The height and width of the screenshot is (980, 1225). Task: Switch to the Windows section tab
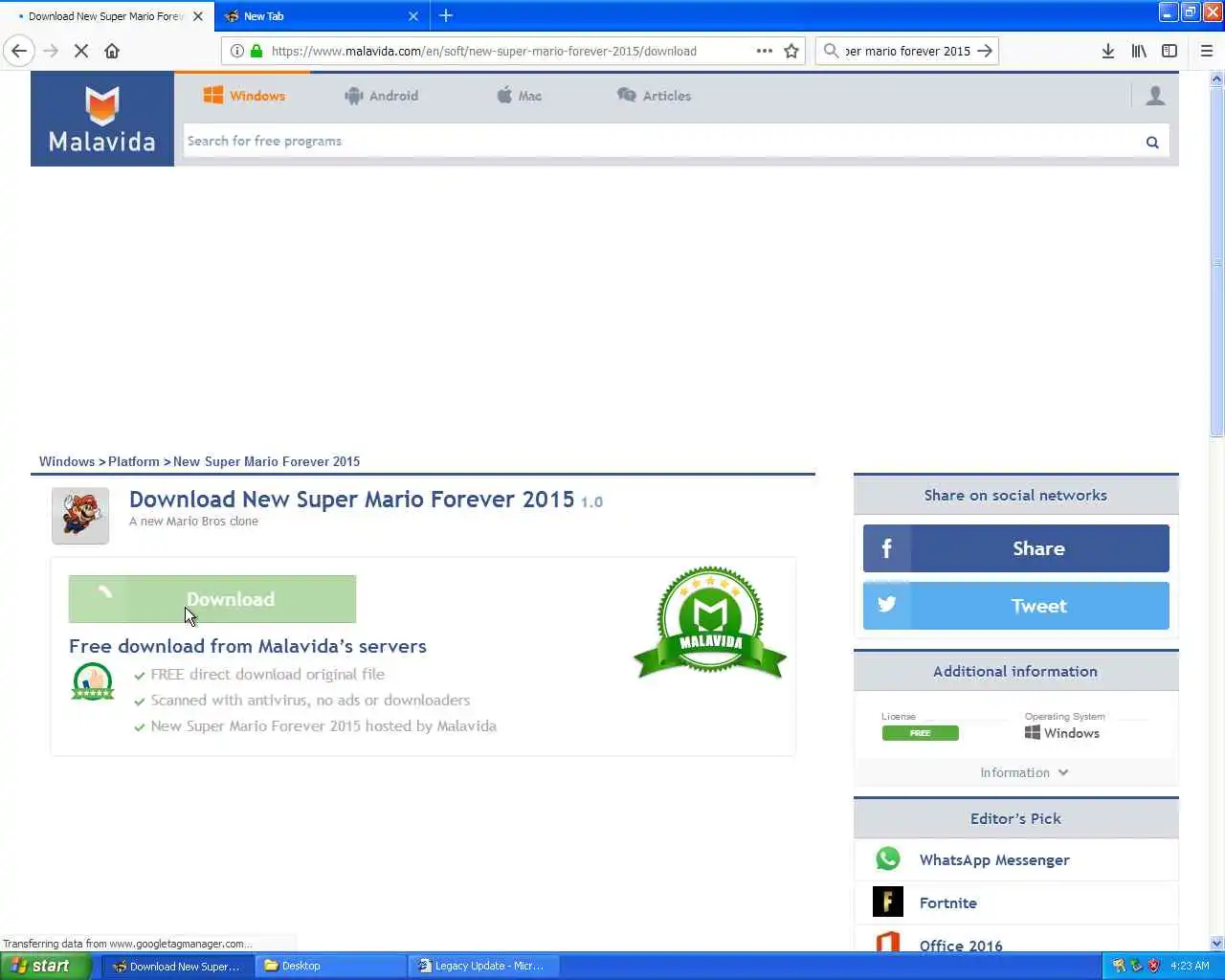click(x=243, y=96)
